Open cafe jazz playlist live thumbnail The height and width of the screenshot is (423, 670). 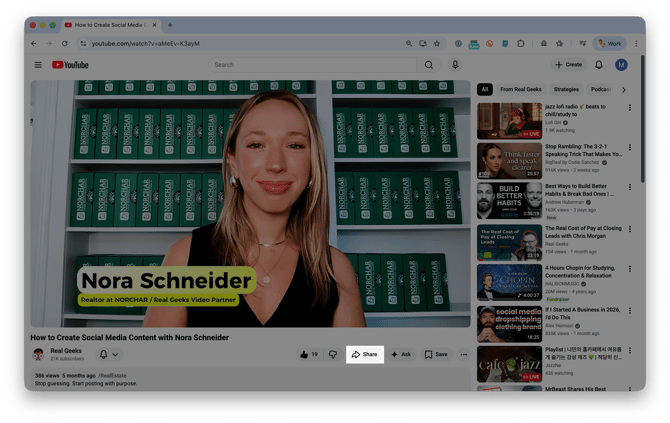pos(509,364)
